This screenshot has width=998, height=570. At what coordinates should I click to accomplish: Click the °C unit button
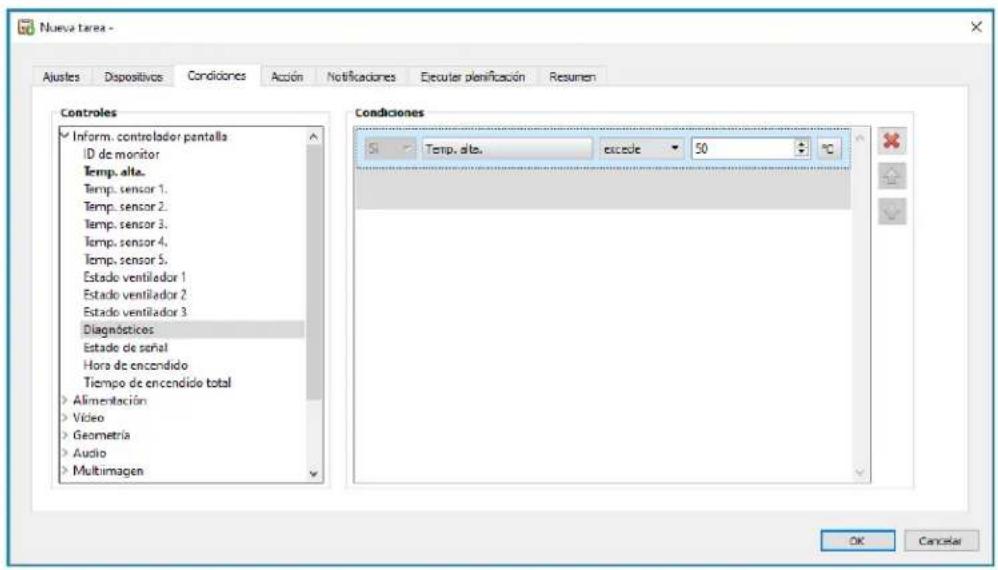point(829,149)
